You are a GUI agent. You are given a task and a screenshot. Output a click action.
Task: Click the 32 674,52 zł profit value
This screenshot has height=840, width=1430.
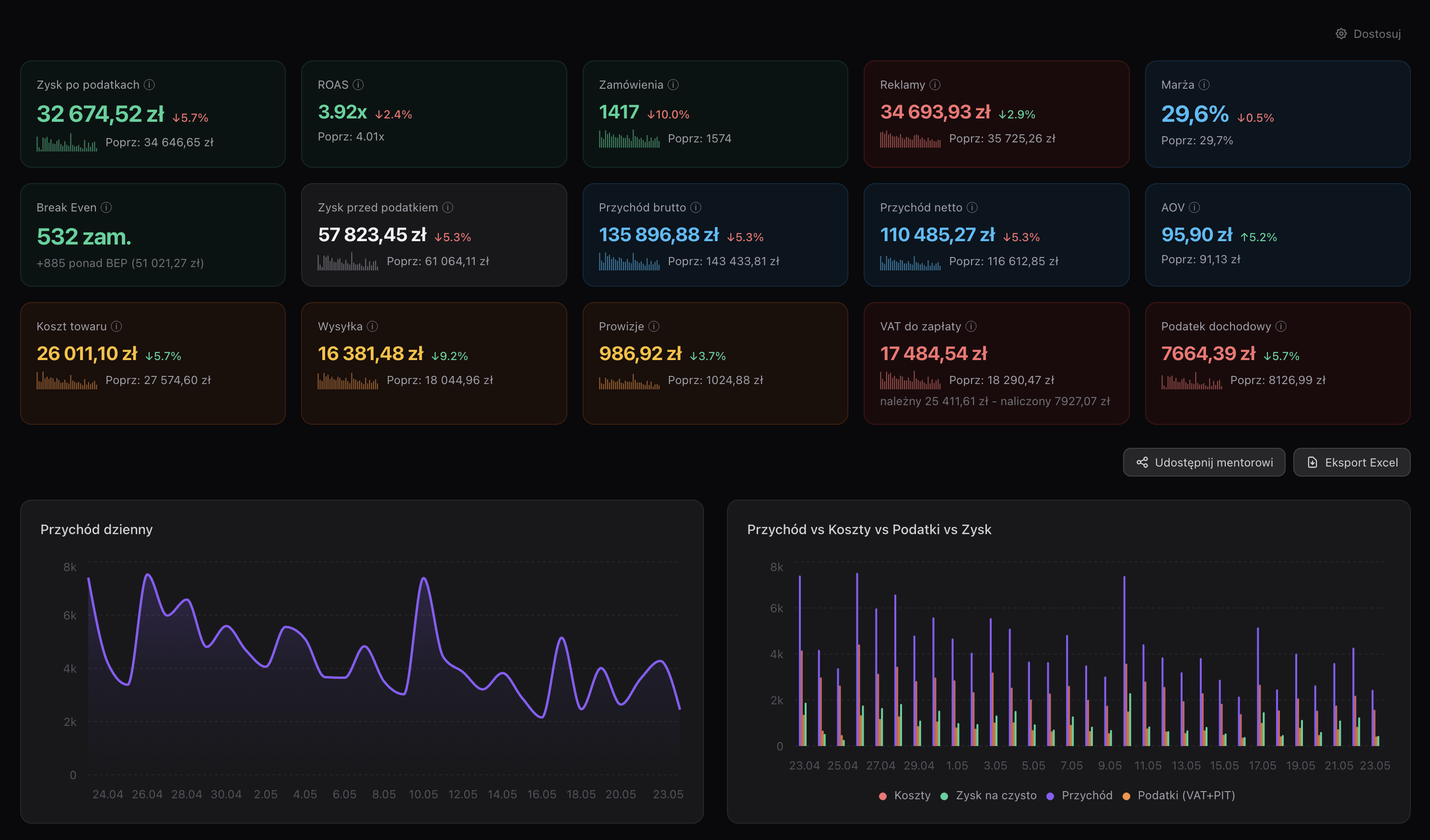100,114
